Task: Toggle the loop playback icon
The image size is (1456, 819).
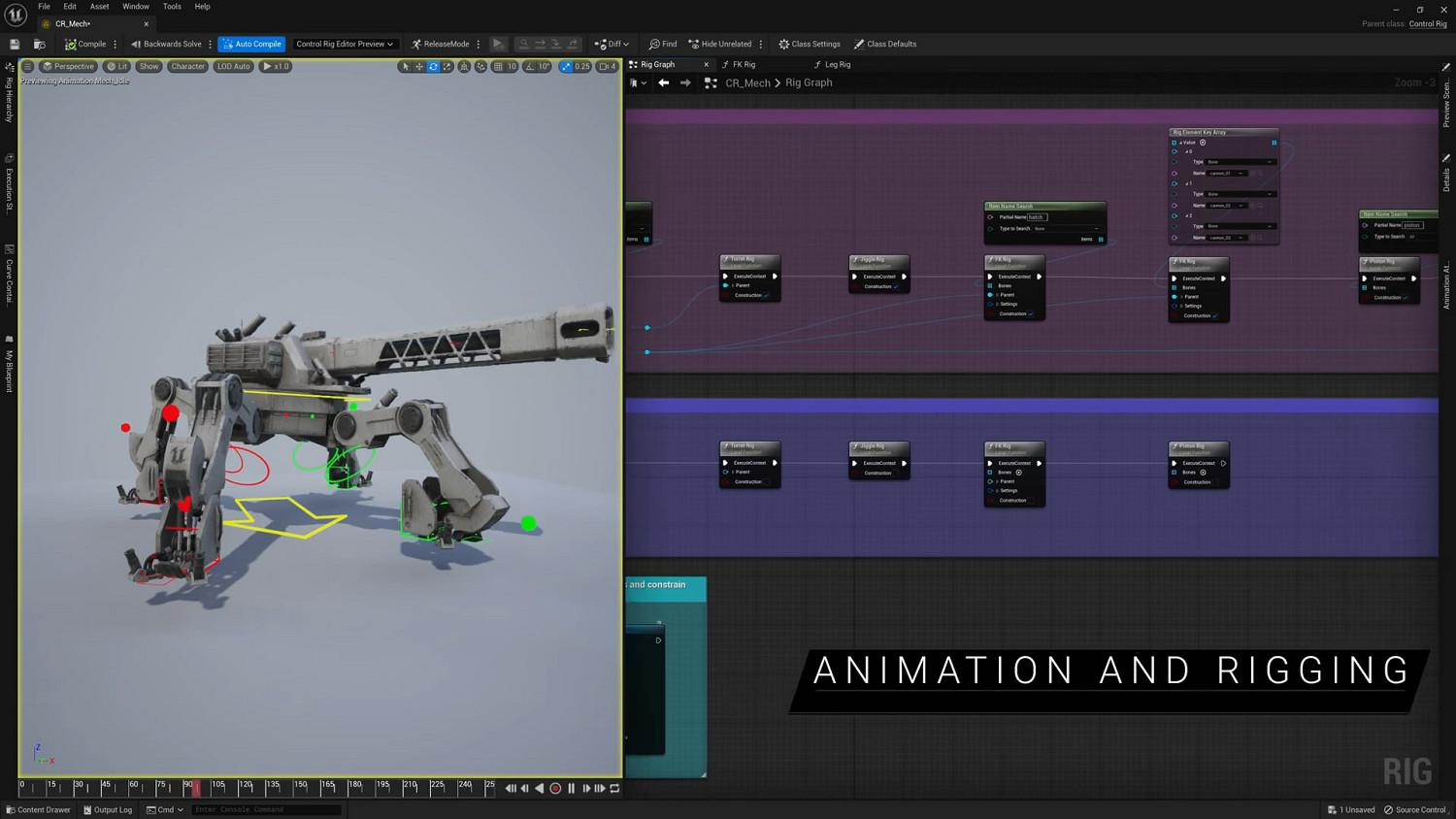Action: coord(614,789)
